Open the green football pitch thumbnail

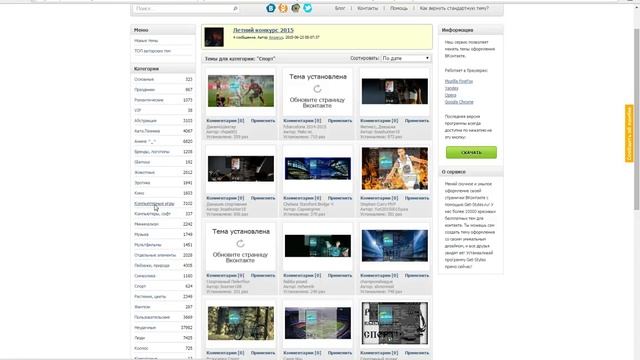point(318,323)
